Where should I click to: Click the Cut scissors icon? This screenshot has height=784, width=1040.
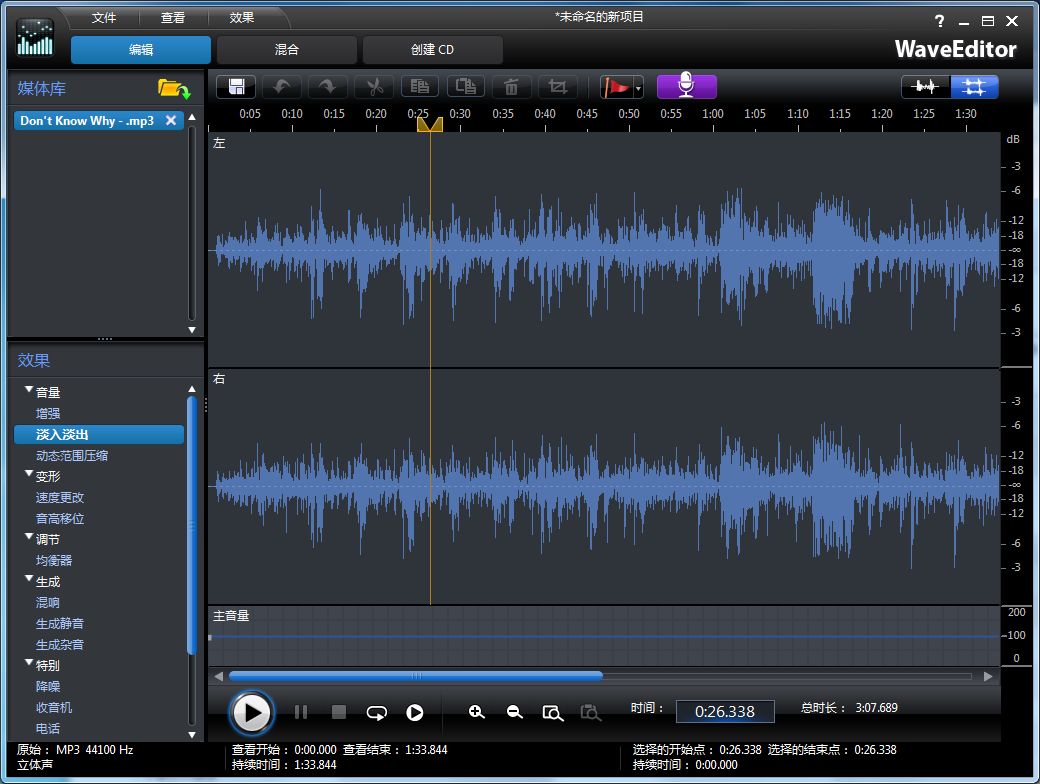(x=375, y=87)
